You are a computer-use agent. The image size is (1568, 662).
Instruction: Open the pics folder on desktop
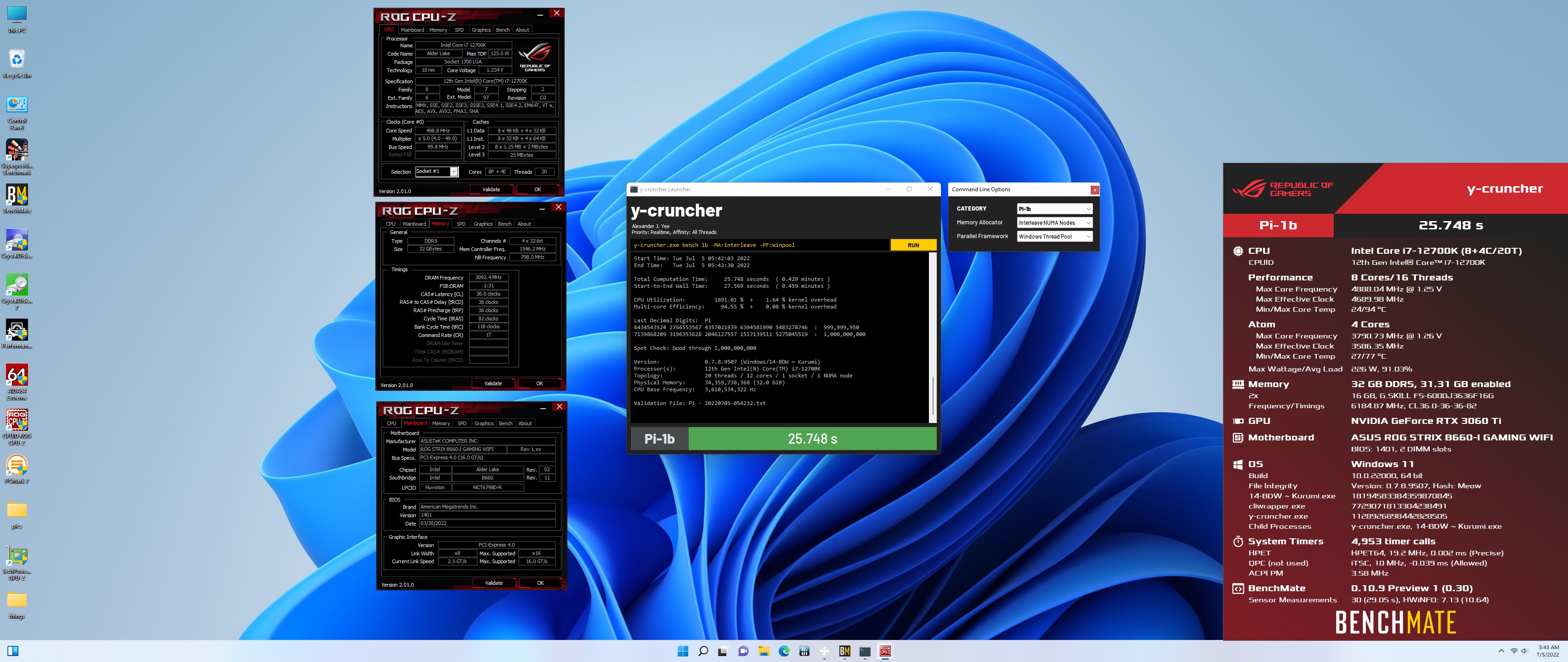[x=17, y=514]
